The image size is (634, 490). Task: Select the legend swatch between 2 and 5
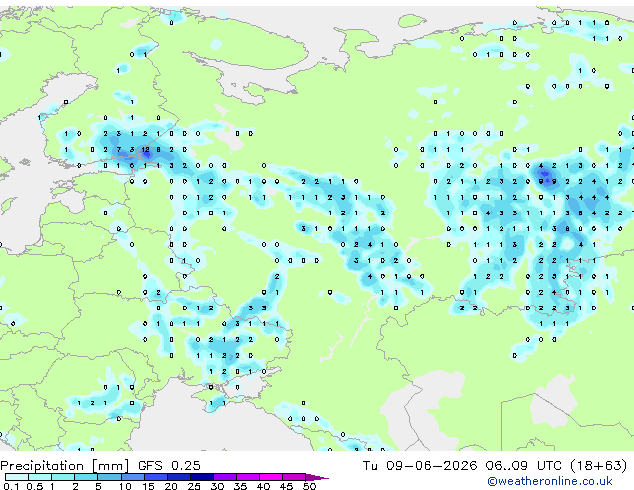pos(86,477)
